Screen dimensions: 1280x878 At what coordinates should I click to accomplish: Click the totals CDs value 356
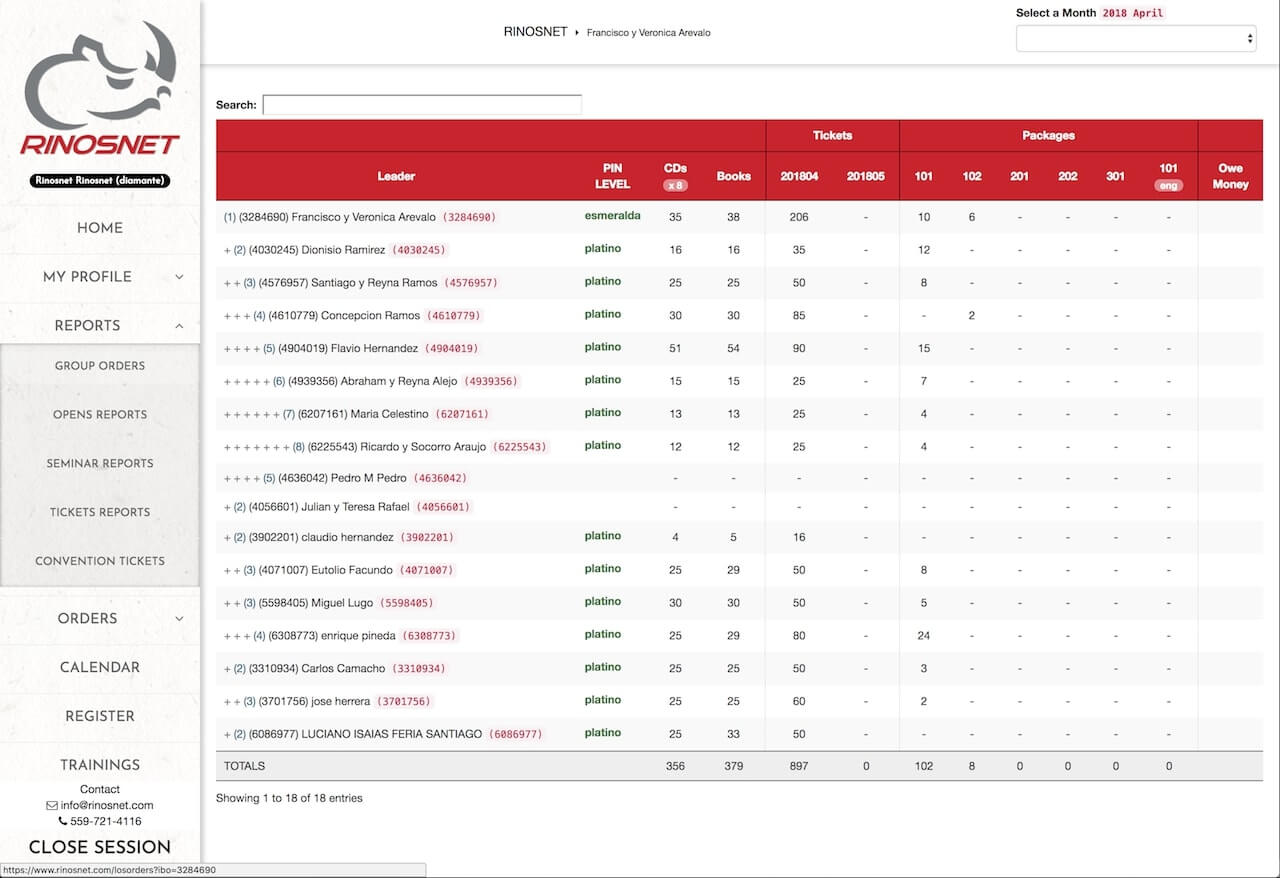click(675, 766)
